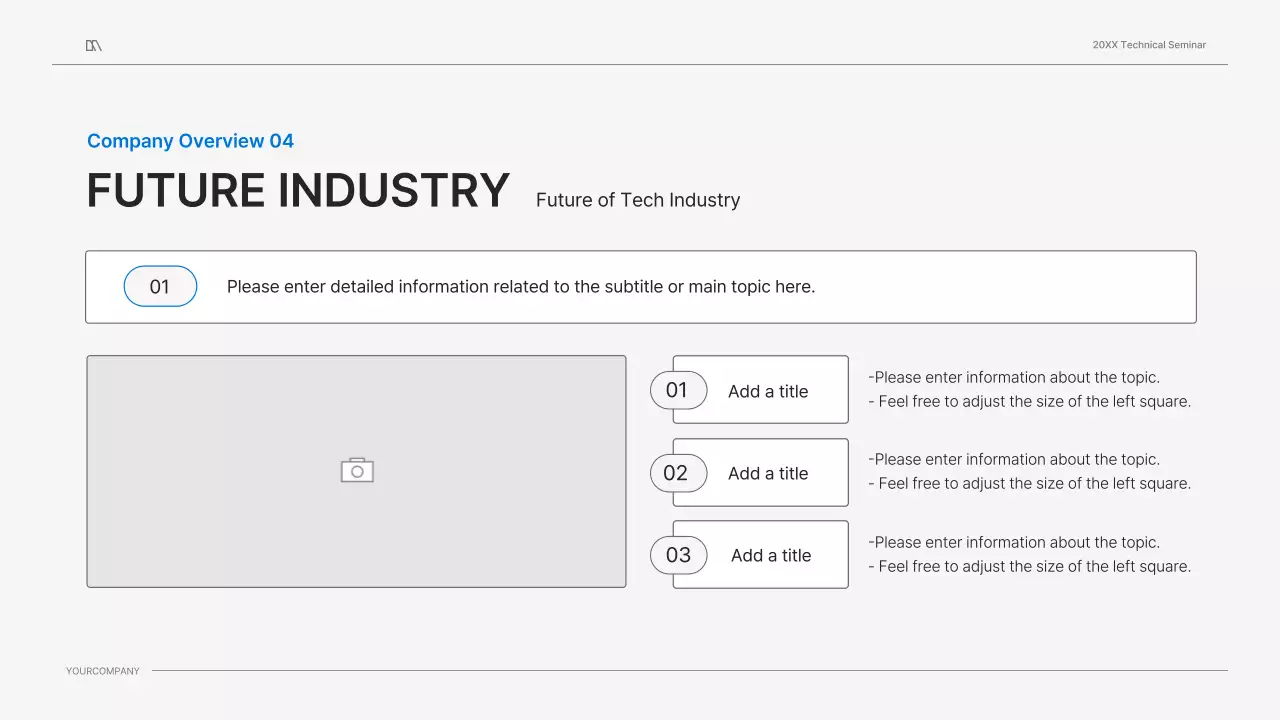Click 'Add a title' text next to 03

(x=771, y=555)
